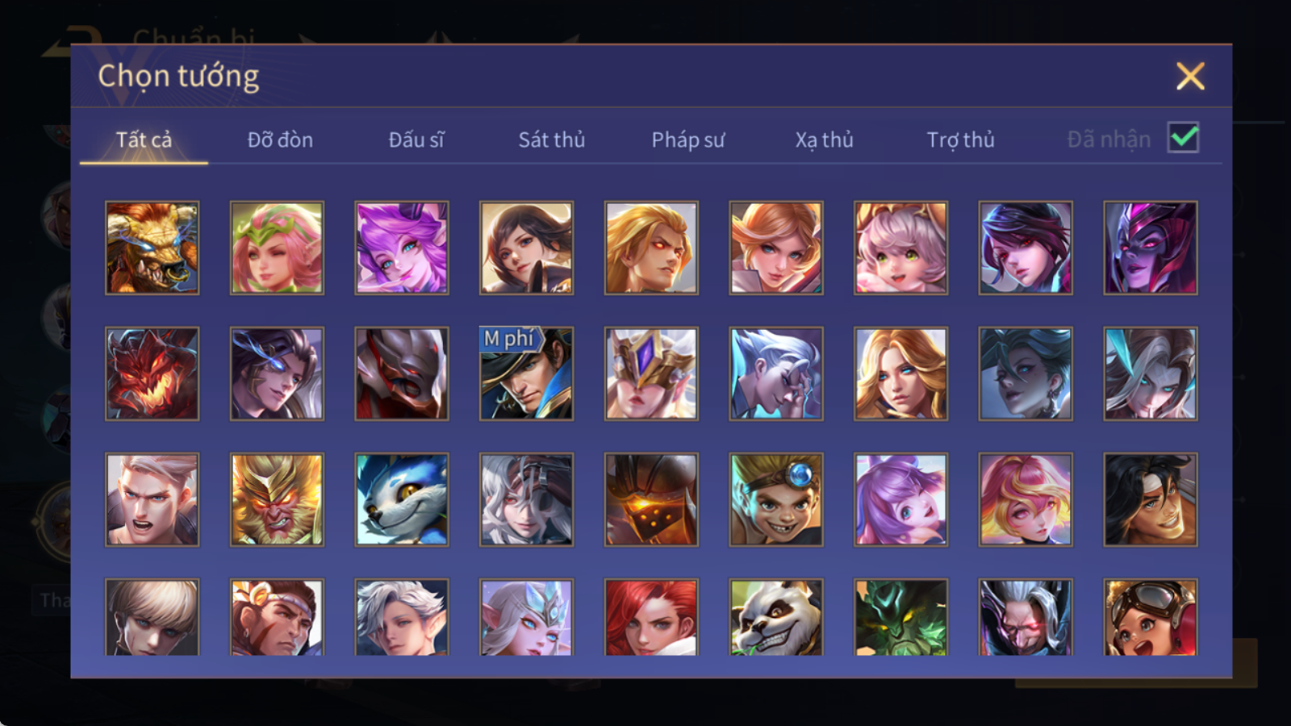Show the Xạ thủ hero category
1291x726 pixels.
coord(824,140)
